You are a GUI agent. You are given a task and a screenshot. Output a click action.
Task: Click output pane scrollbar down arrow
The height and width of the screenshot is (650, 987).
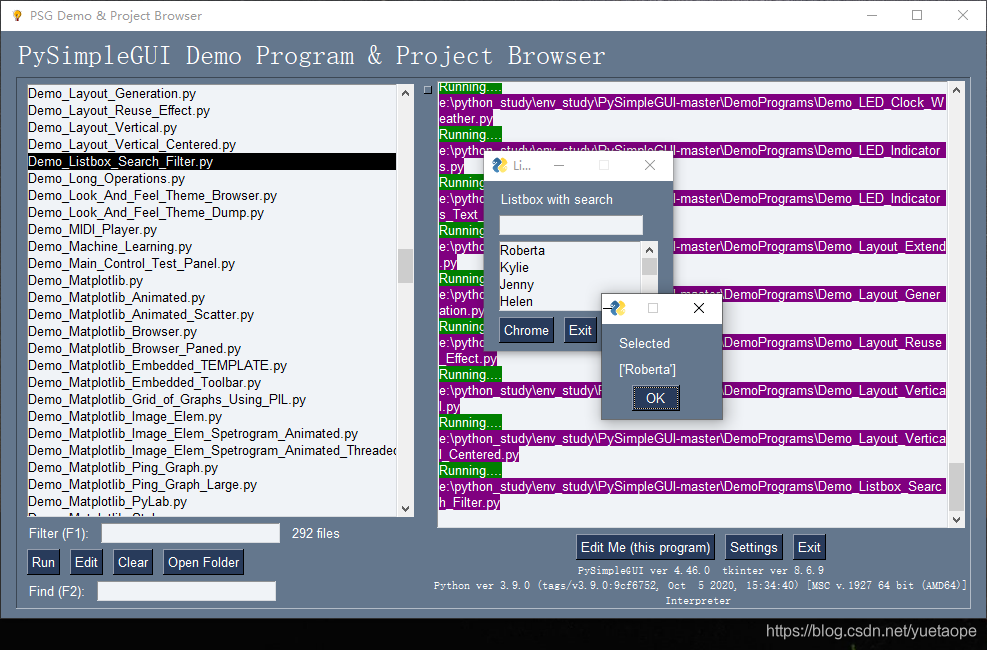pyautogui.click(x=956, y=520)
